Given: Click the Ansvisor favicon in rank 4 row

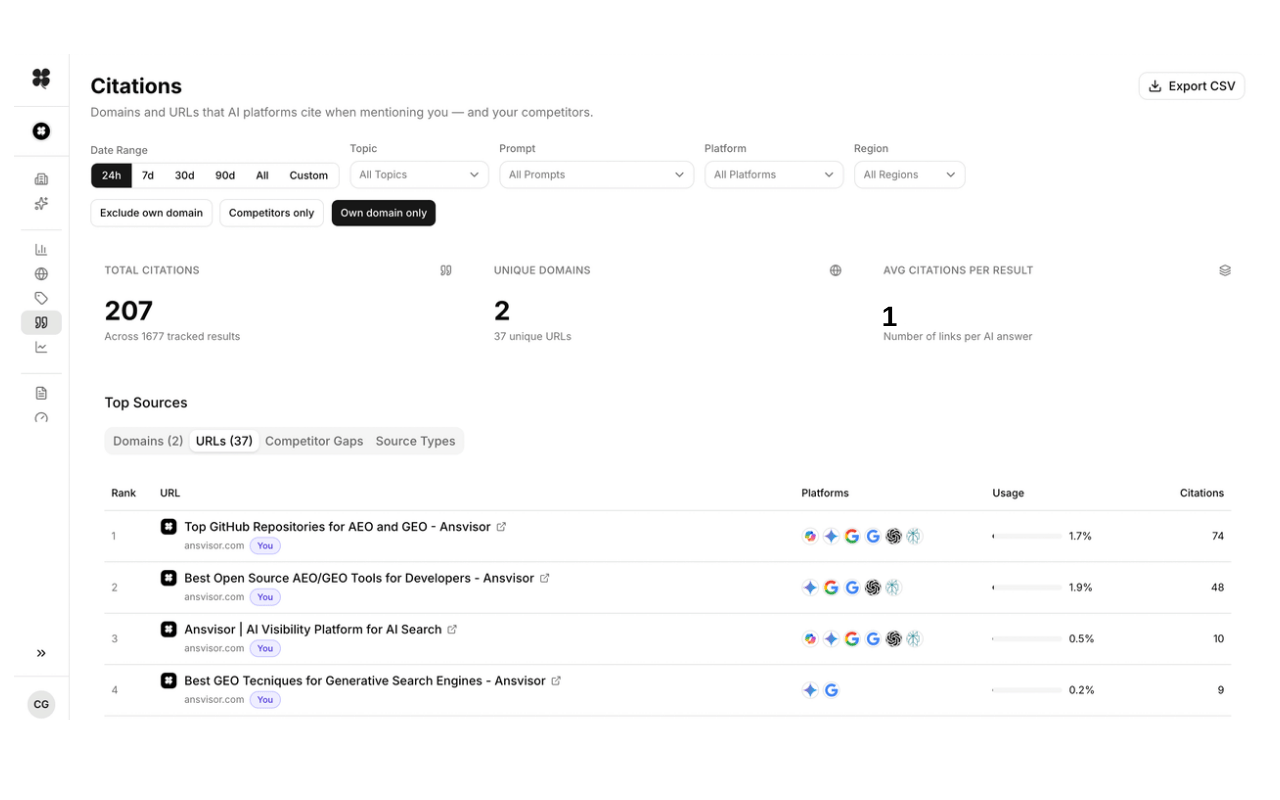Looking at the screenshot, I should pos(169,680).
